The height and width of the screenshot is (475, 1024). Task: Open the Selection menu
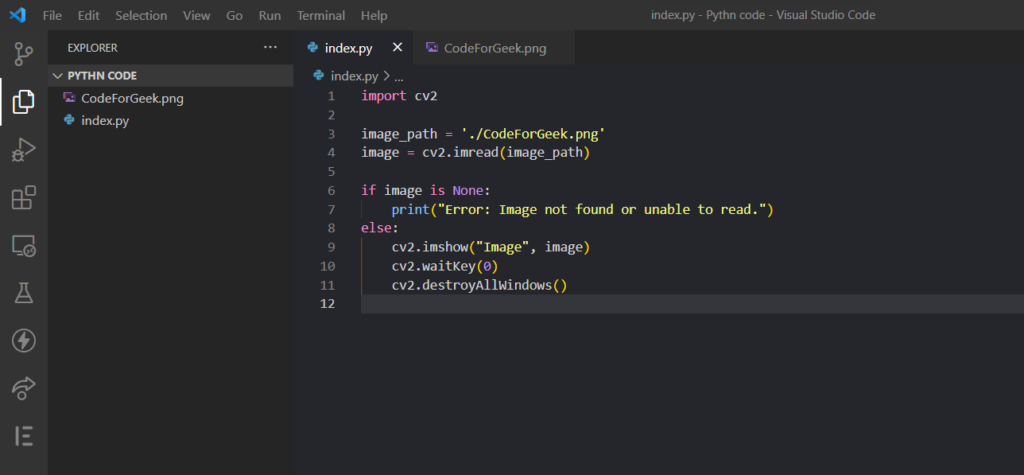pos(141,16)
